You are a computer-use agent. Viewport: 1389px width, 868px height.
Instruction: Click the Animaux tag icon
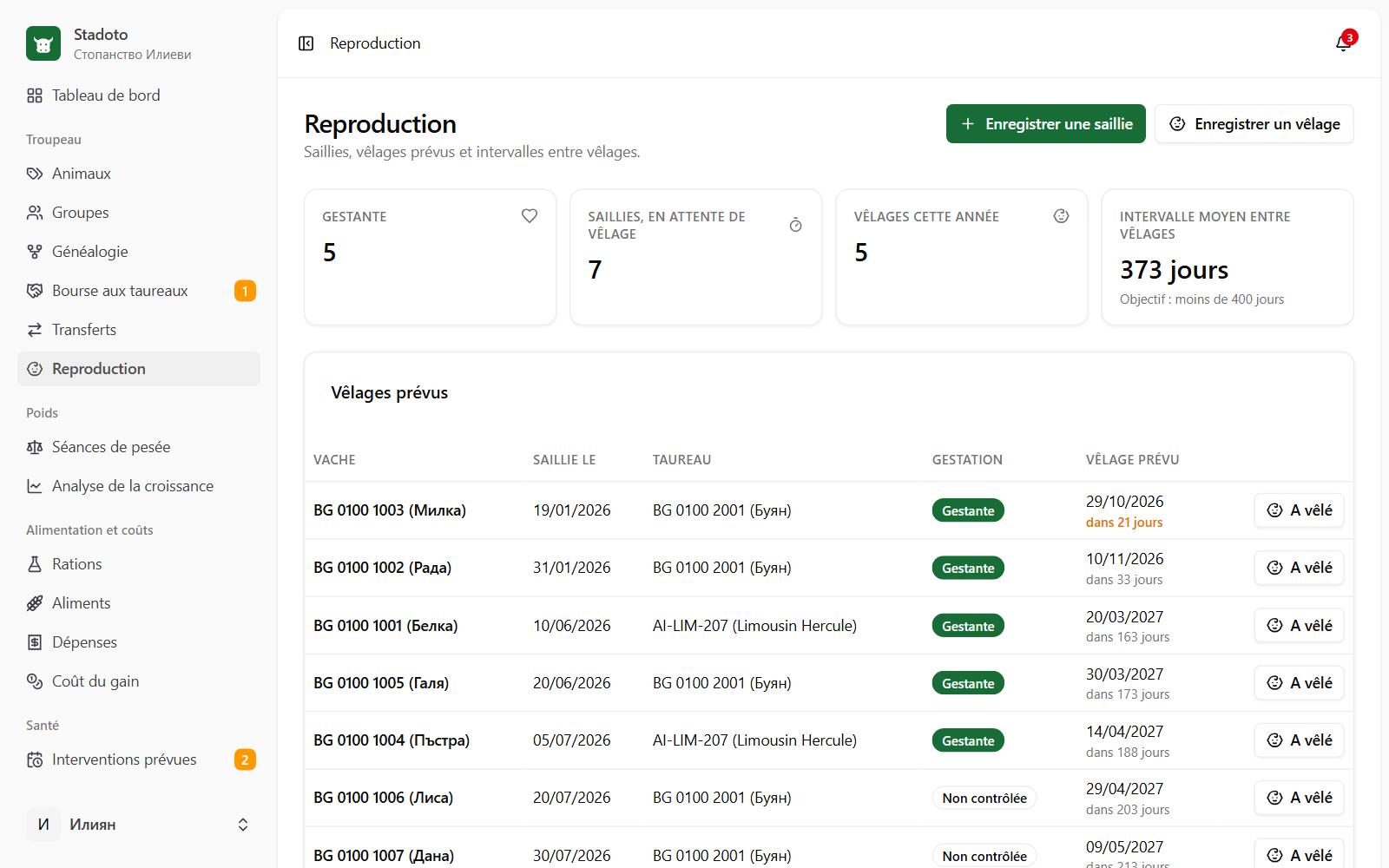click(35, 174)
